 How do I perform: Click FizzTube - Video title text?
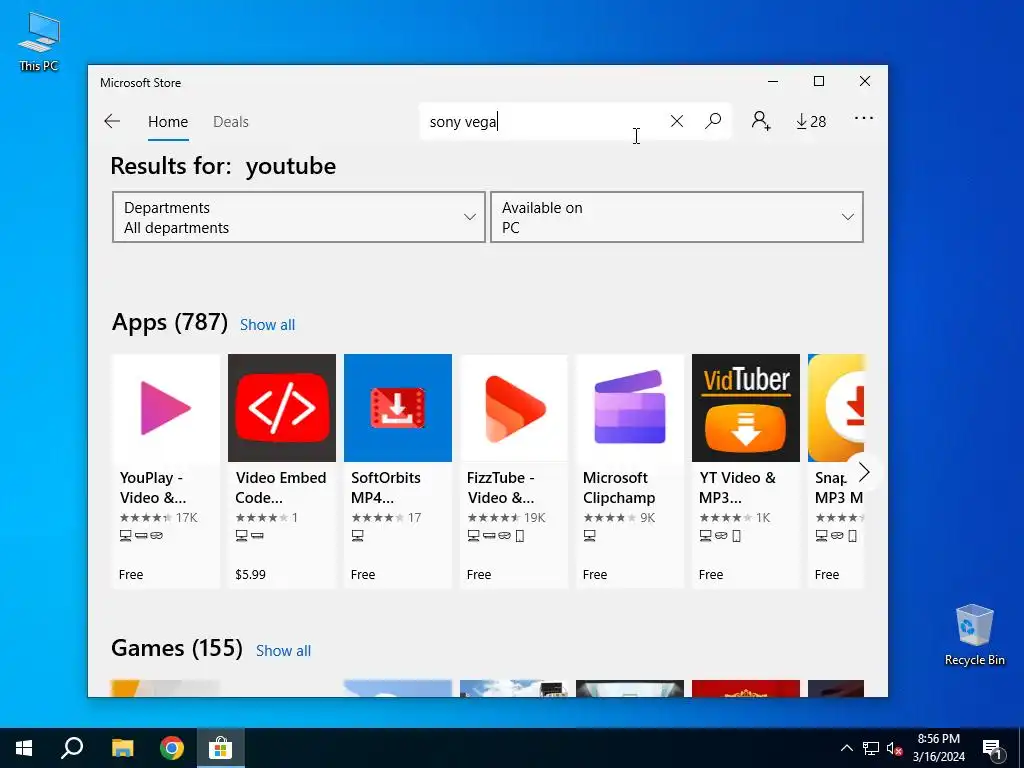click(x=500, y=487)
